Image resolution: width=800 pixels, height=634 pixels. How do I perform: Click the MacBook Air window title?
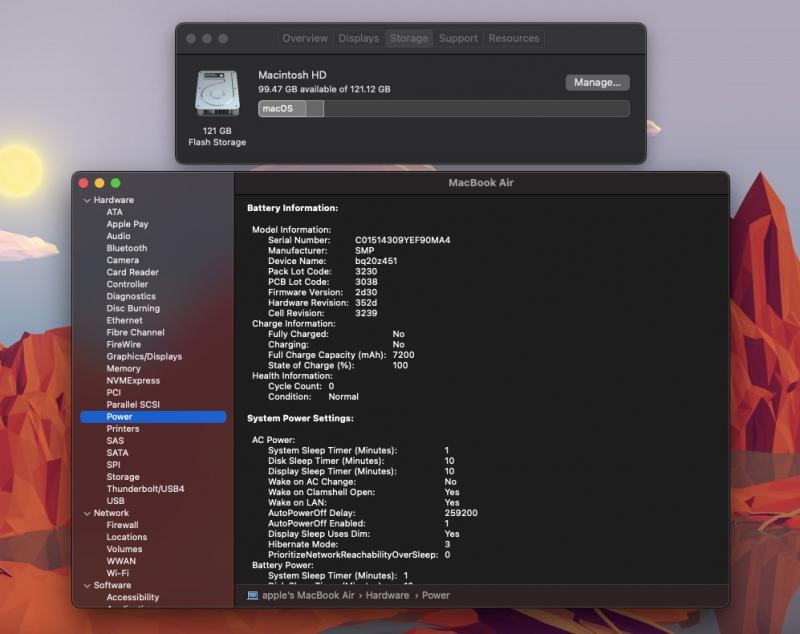(x=481, y=183)
